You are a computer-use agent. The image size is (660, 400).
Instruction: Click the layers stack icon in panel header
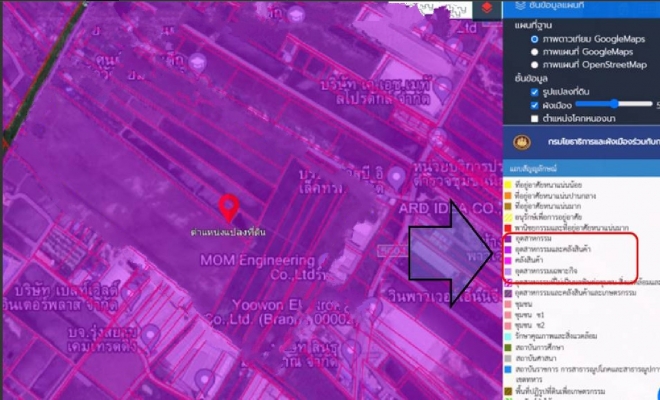[x=518, y=7]
